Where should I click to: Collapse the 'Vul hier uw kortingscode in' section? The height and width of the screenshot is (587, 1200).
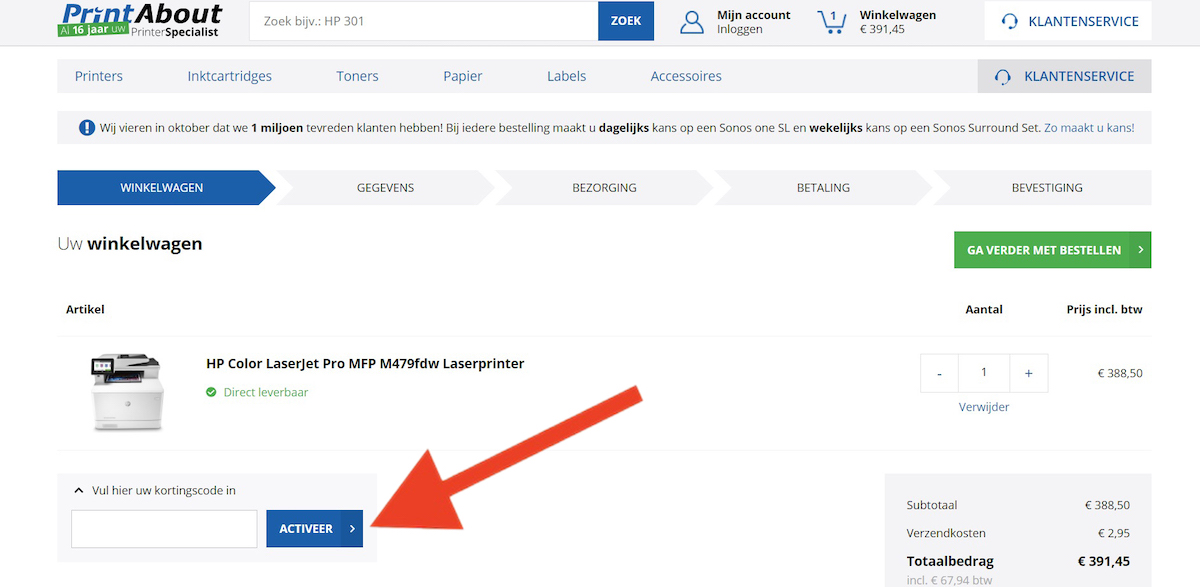[155, 490]
